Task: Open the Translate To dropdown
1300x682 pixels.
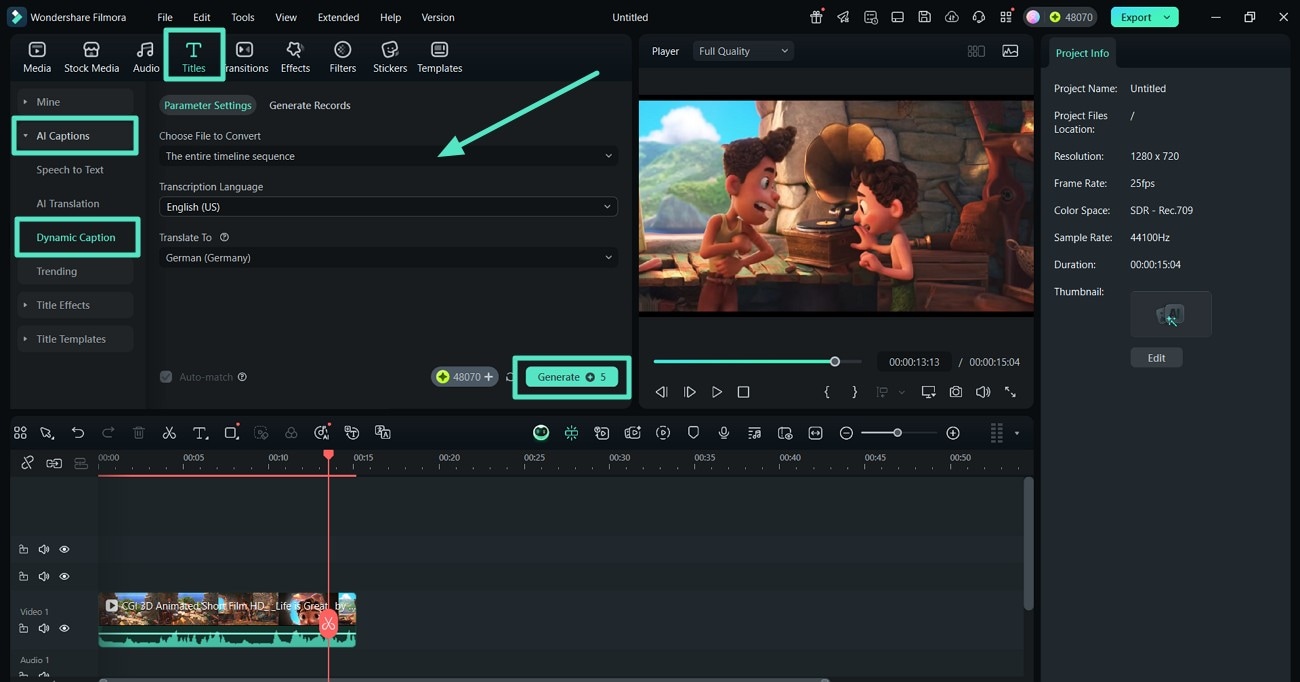Action: 388,258
